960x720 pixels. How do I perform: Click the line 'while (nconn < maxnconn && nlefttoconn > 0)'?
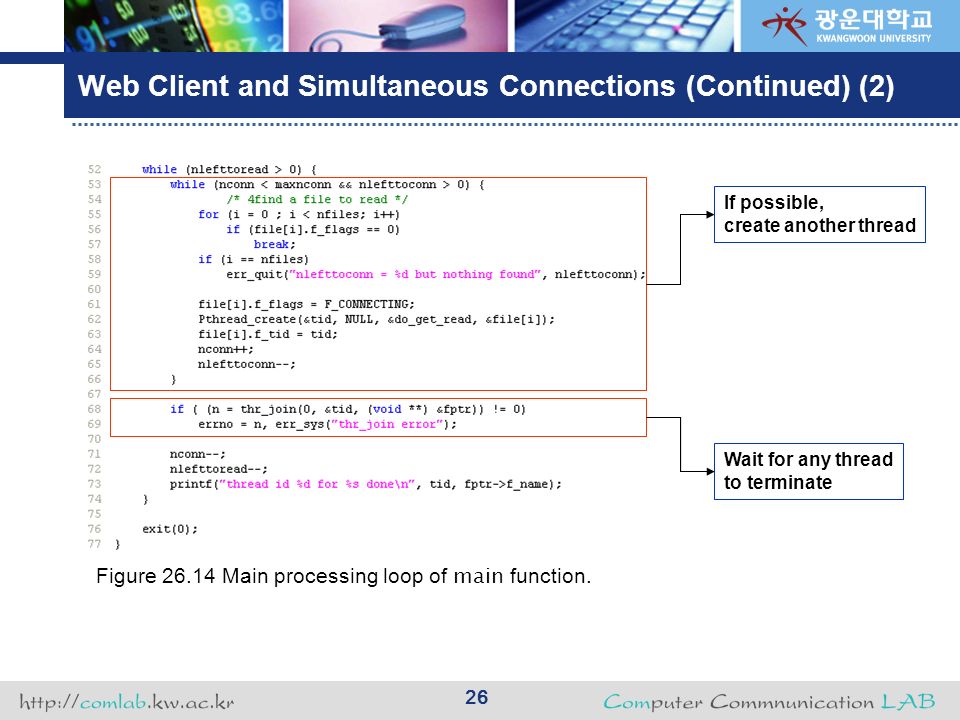[x=327, y=184]
